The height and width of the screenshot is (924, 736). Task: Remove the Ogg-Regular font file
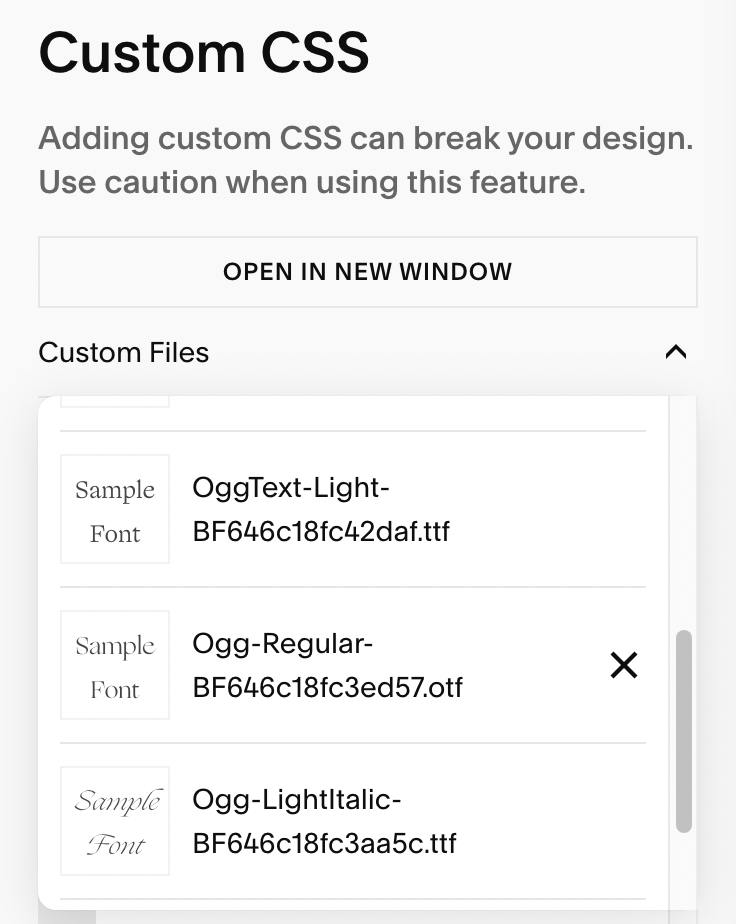click(x=623, y=665)
